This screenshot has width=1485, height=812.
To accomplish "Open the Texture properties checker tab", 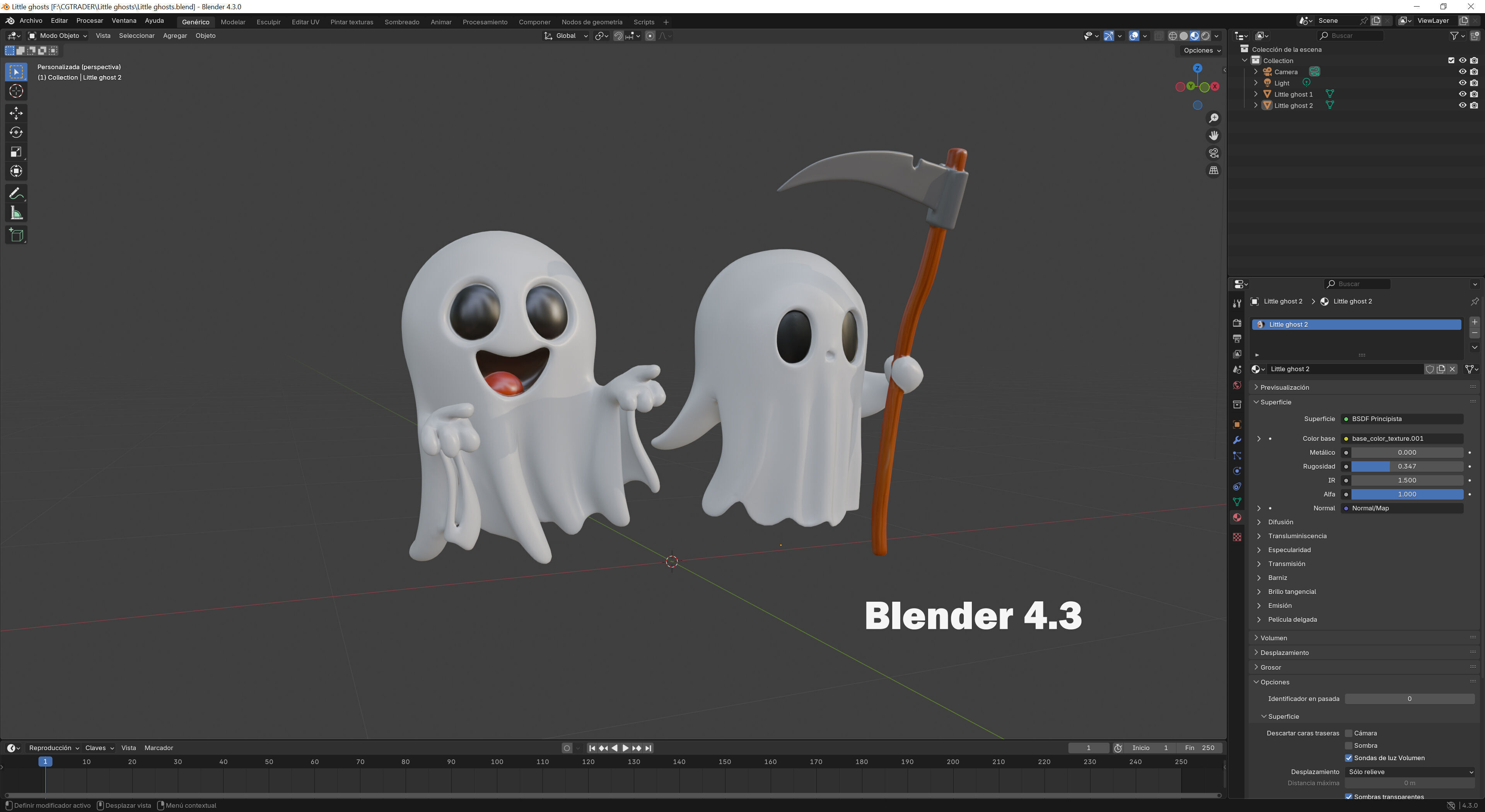I will 1237,537.
